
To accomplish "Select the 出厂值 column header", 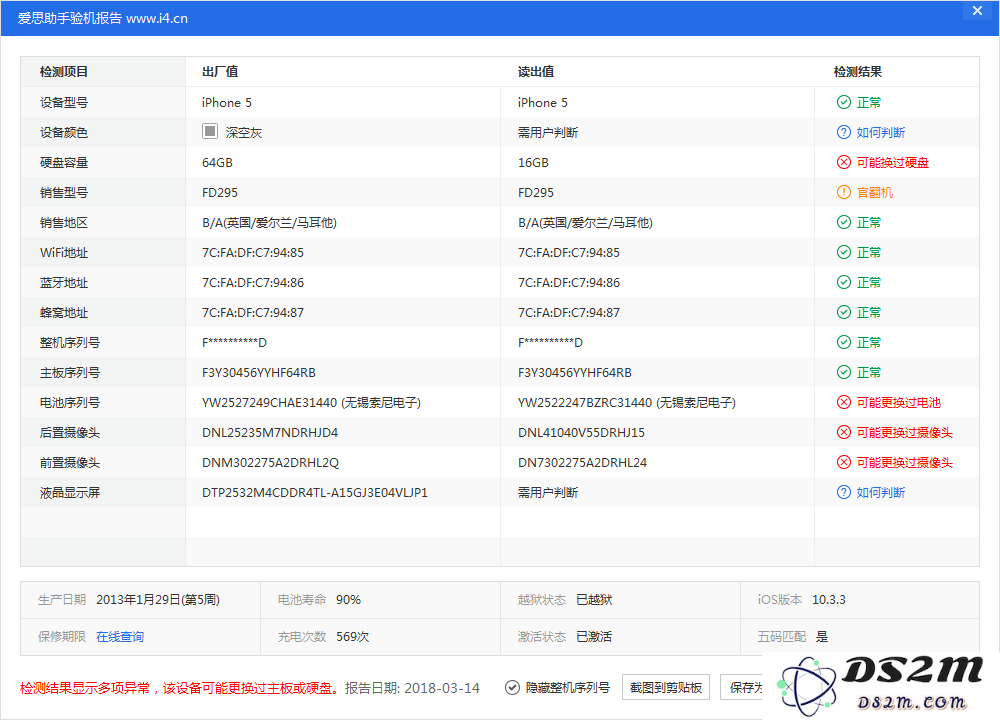I will tap(220, 71).
